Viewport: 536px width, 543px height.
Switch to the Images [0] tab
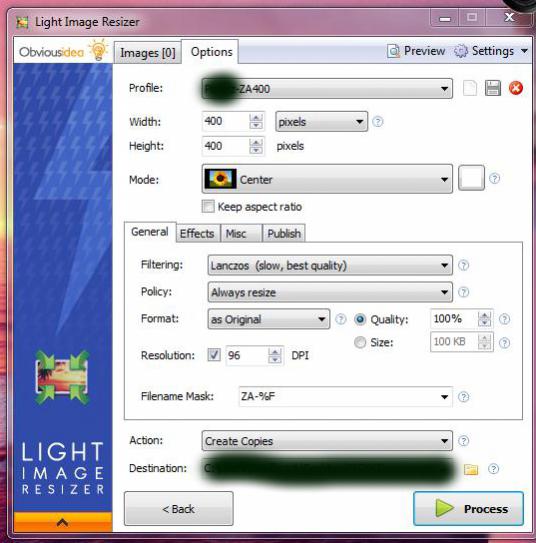click(148, 53)
